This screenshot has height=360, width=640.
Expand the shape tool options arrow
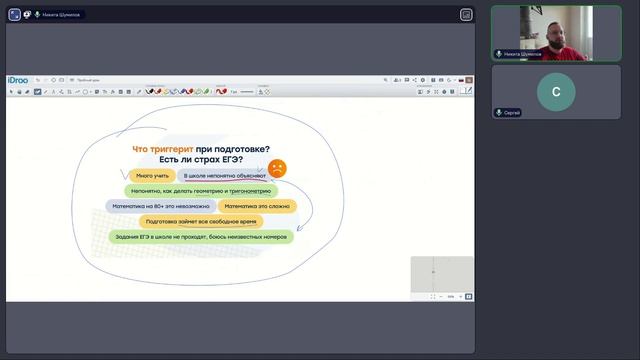point(90,92)
